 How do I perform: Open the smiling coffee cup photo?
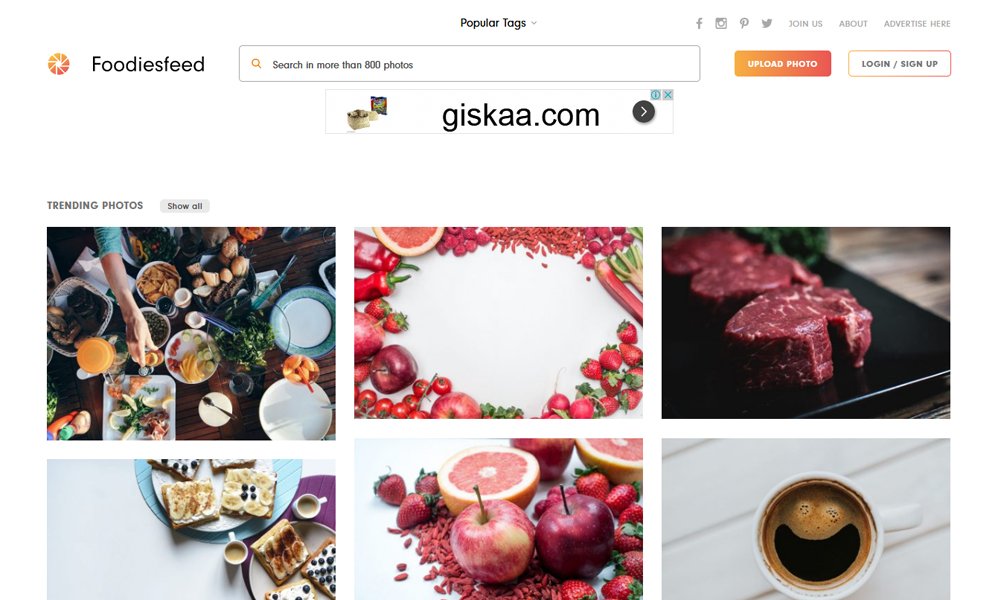tap(805, 519)
